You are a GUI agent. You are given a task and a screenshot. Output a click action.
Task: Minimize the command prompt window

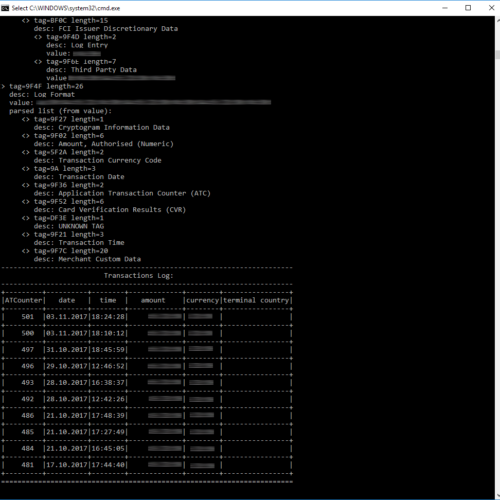click(x=445, y=8)
